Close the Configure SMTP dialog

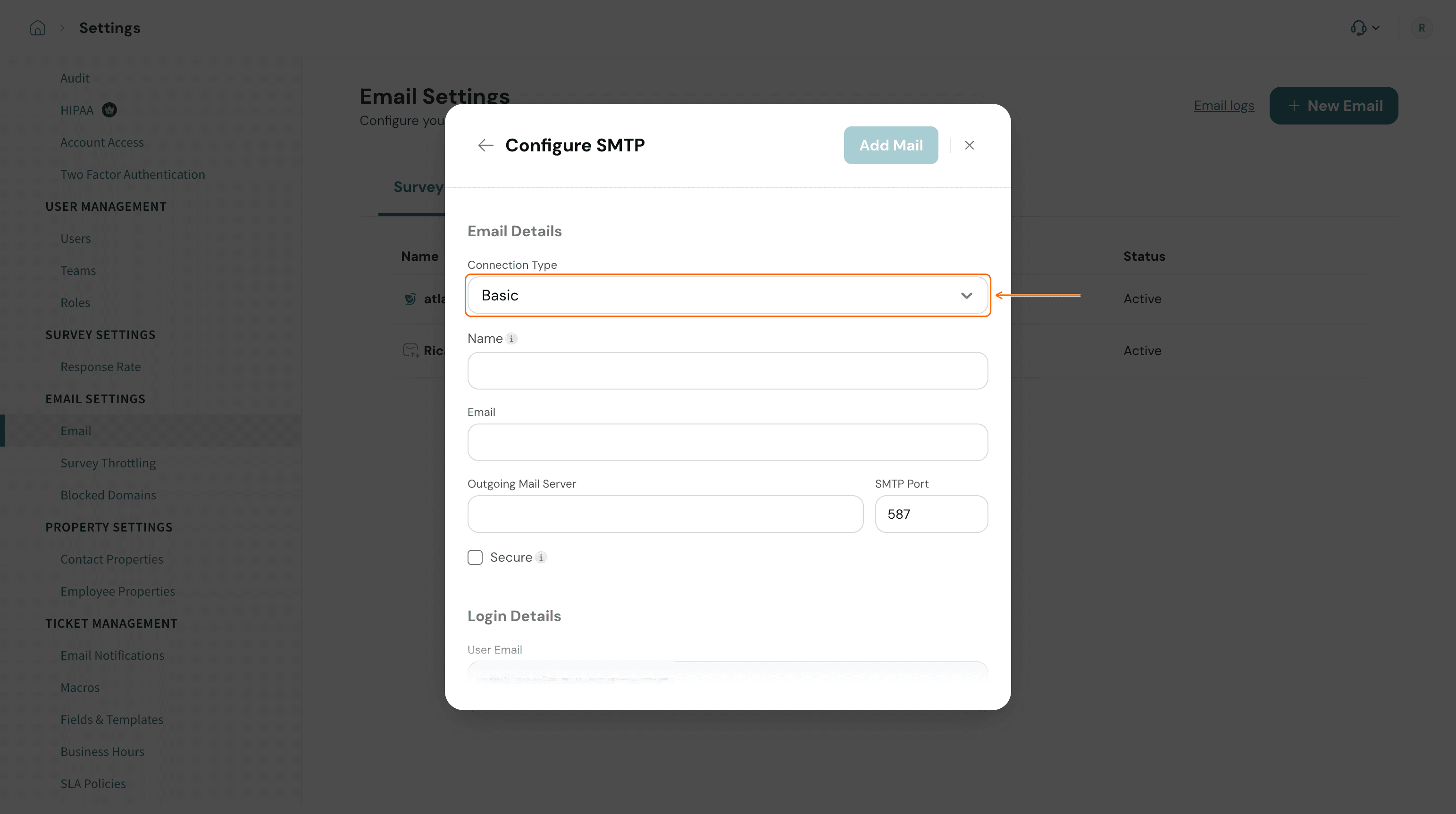[970, 145]
